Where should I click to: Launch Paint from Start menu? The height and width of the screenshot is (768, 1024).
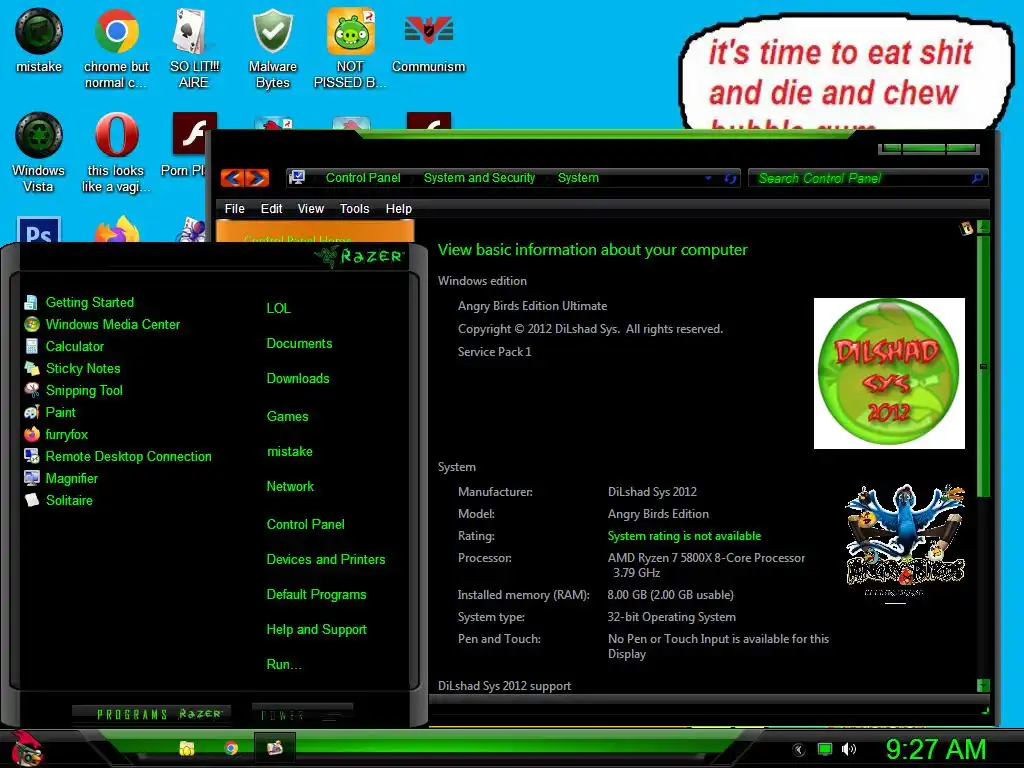(x=50, y=413)
